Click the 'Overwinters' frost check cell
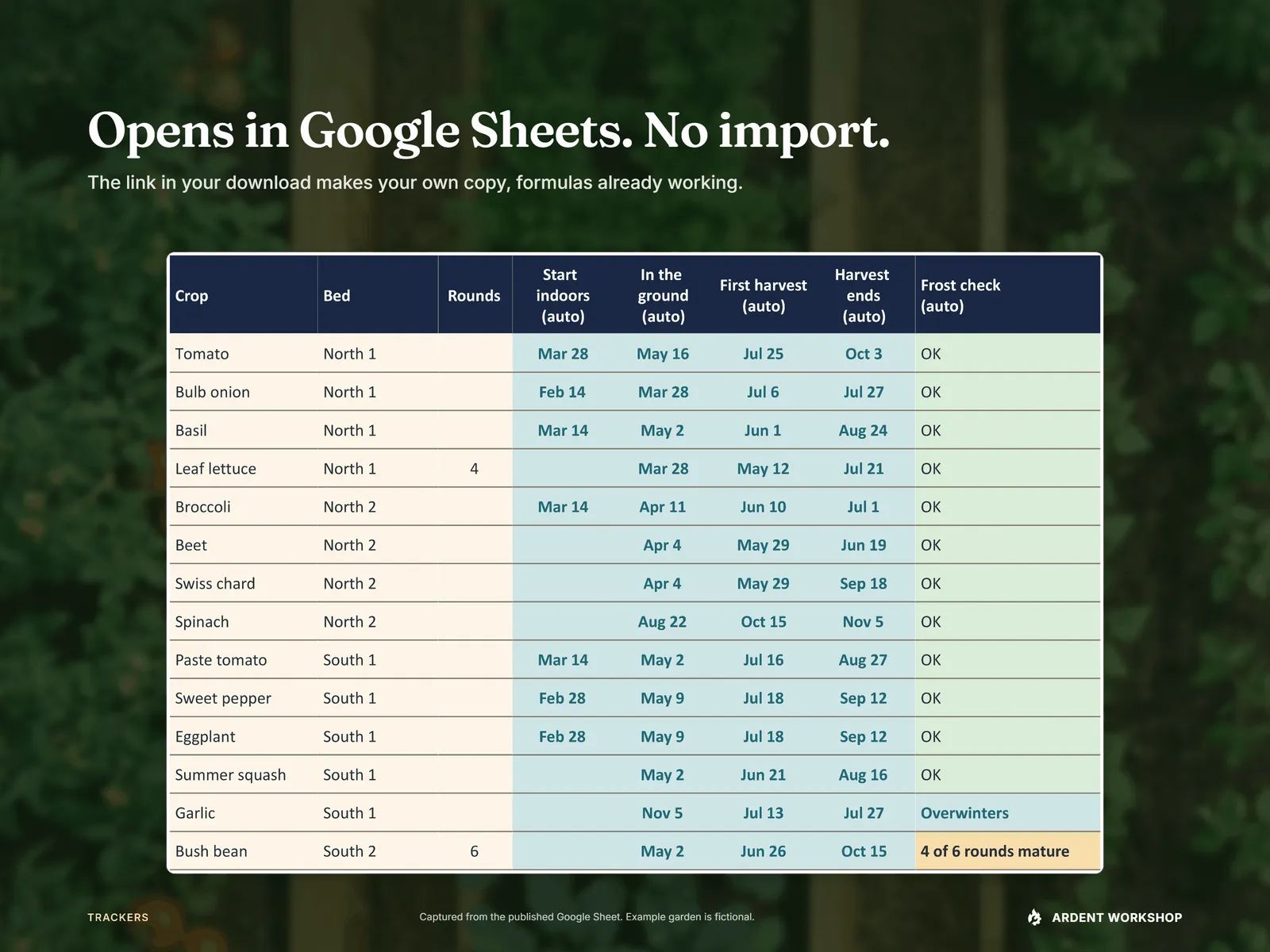 click(x=1007, y=813)
